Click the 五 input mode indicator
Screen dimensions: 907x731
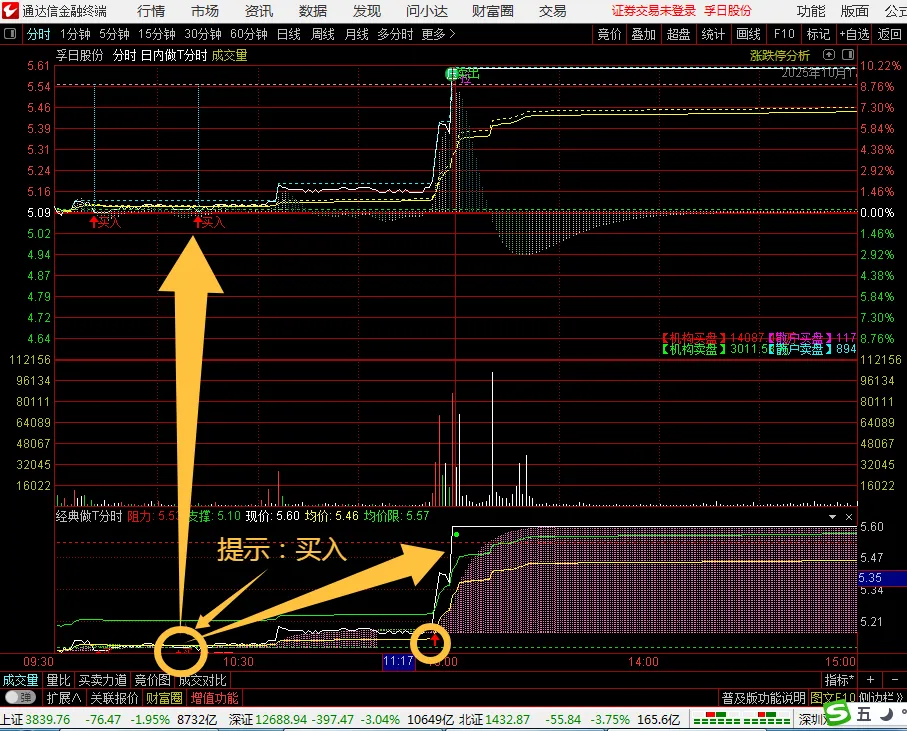pos(864,714)
